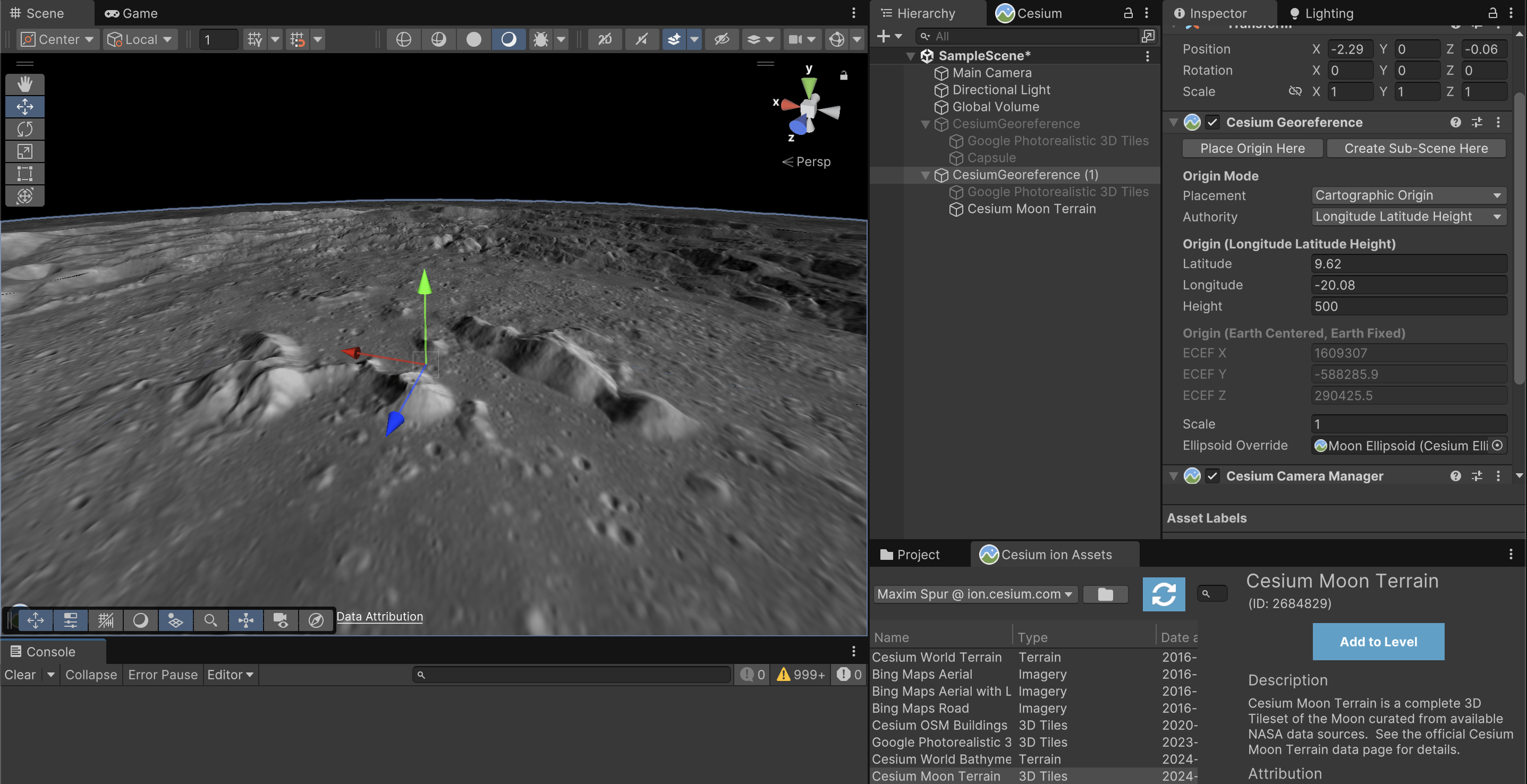Select the combined Transform tool
The image size is (1527, 784).
[x=25, y=195]
